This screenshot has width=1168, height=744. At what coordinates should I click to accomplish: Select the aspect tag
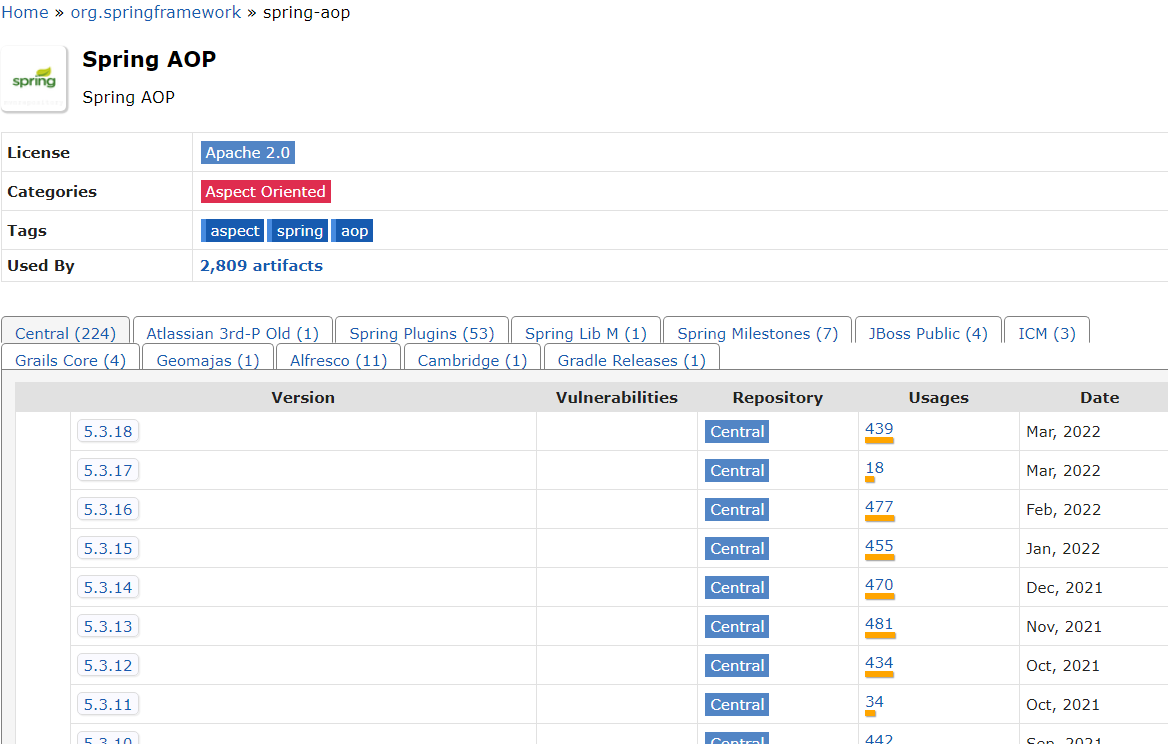pos(232,231)
